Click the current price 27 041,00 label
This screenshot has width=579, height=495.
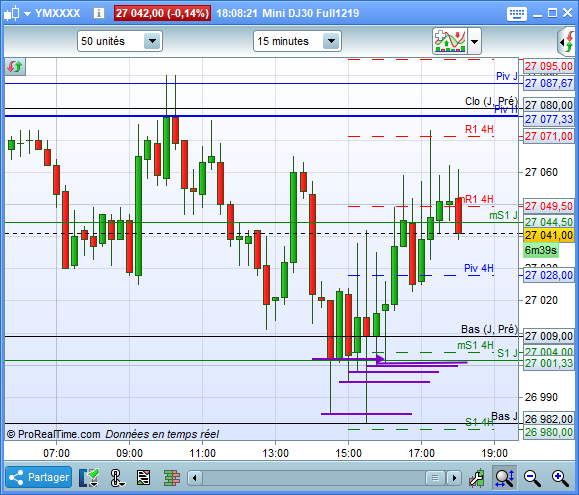(549, 235)
